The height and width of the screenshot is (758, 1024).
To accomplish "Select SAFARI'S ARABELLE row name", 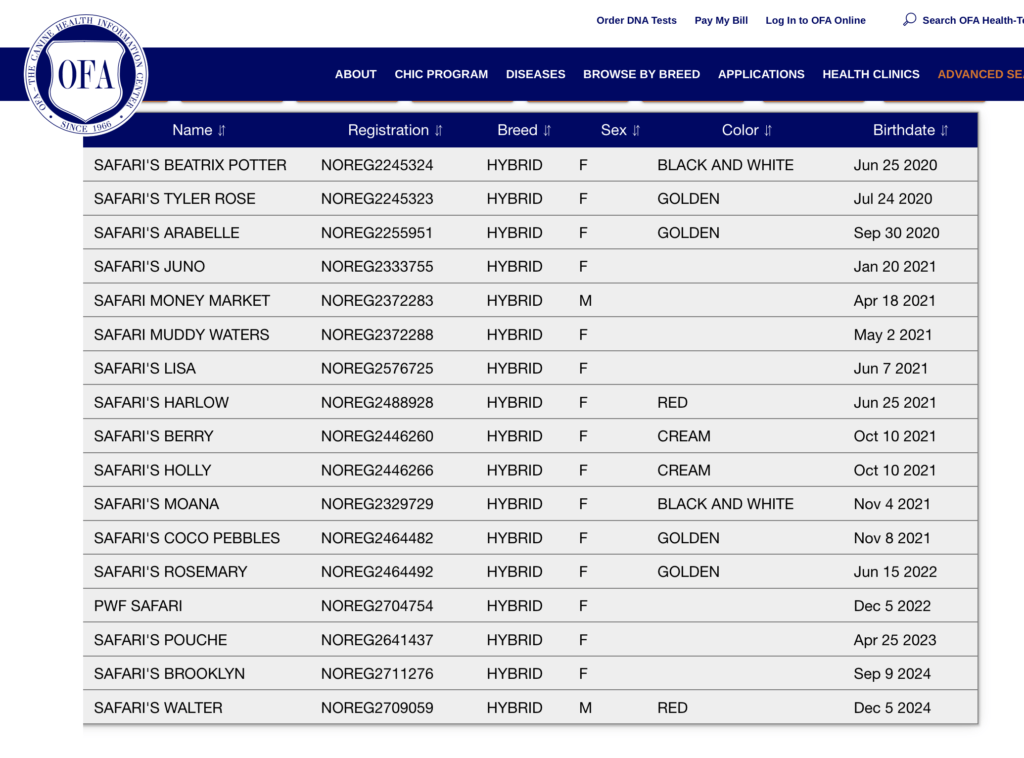I will [167, 233].
